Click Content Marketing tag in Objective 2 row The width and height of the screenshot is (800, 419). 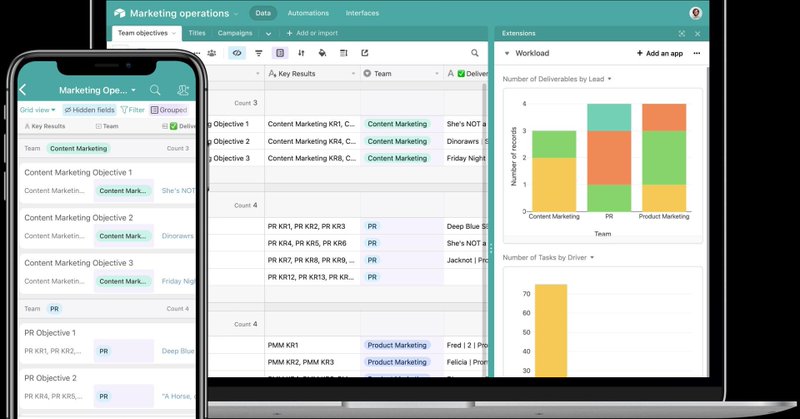(397, 141)
